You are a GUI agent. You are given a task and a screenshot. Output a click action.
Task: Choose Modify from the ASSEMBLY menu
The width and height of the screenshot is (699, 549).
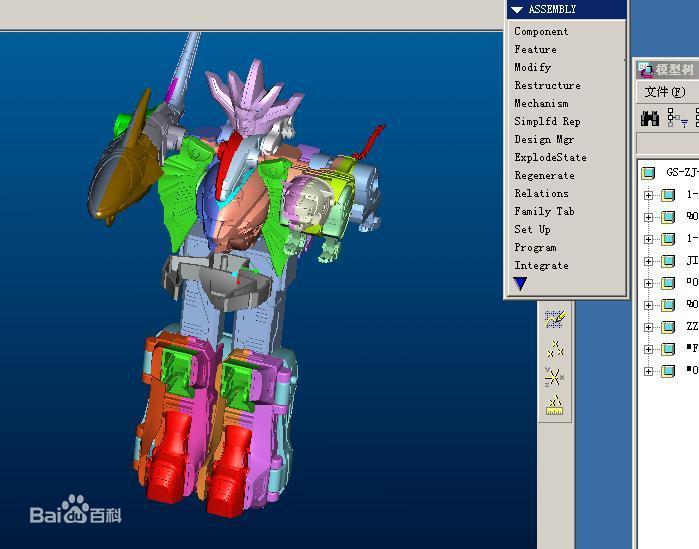pyautogui.click(x=532, y=67)
